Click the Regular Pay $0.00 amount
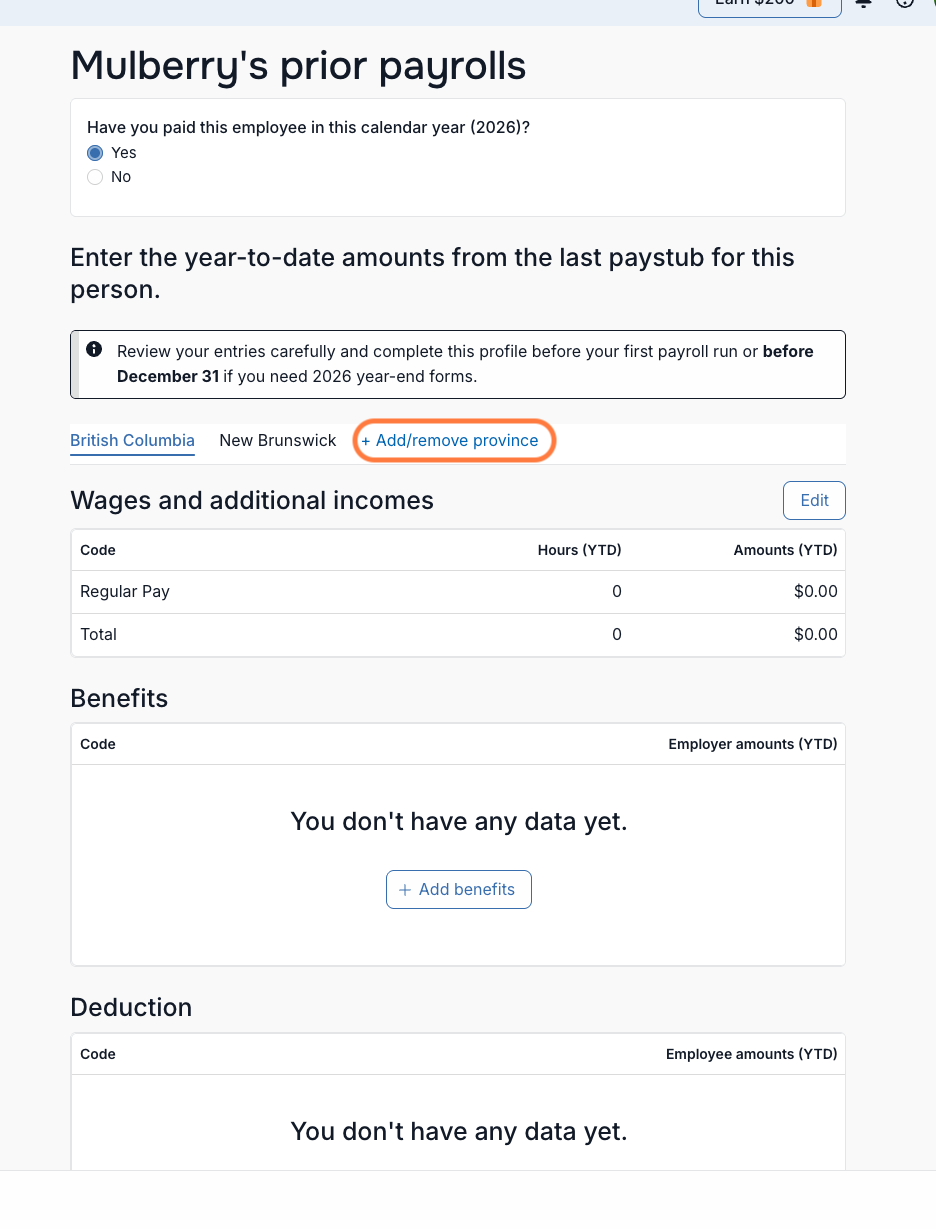The height and width of the screenshot is (1229, 936). pyautogui.click(x=816, y=592)
